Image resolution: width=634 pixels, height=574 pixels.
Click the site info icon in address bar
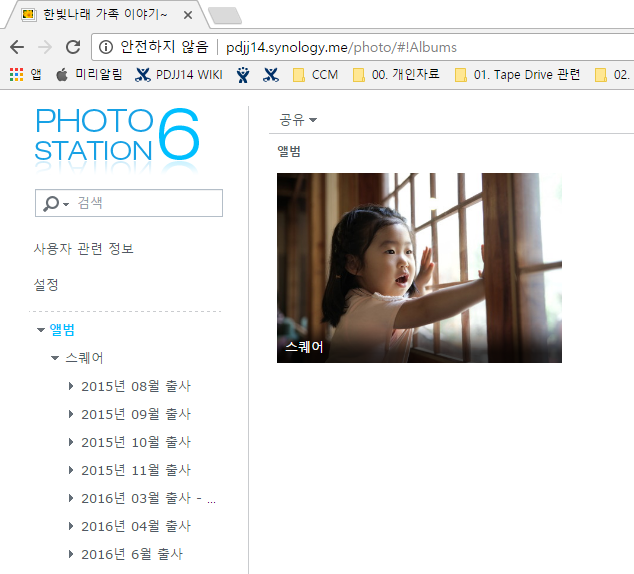pos(106,47)
